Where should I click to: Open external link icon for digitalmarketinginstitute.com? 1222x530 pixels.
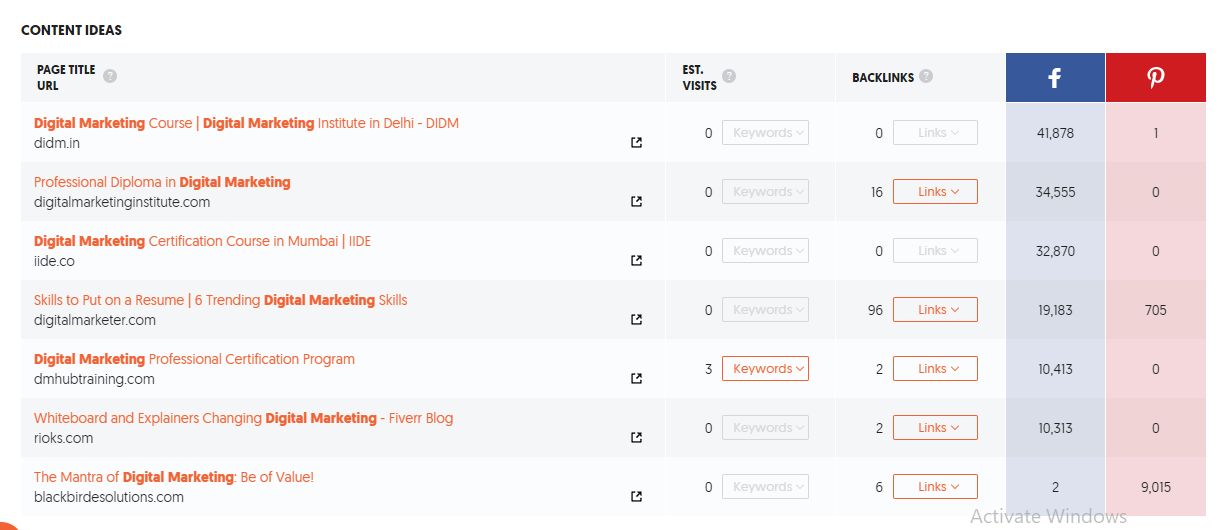click(x=637, y=202)
